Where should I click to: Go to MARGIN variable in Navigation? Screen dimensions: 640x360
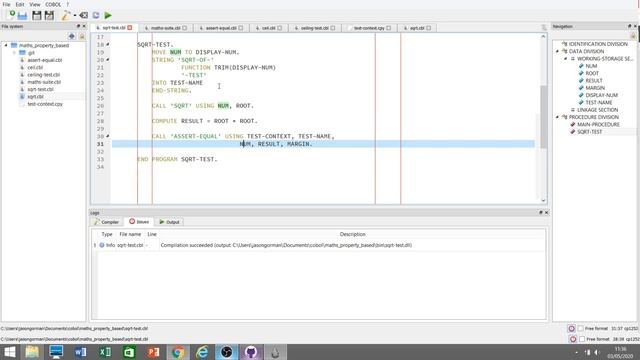(595, 88)
